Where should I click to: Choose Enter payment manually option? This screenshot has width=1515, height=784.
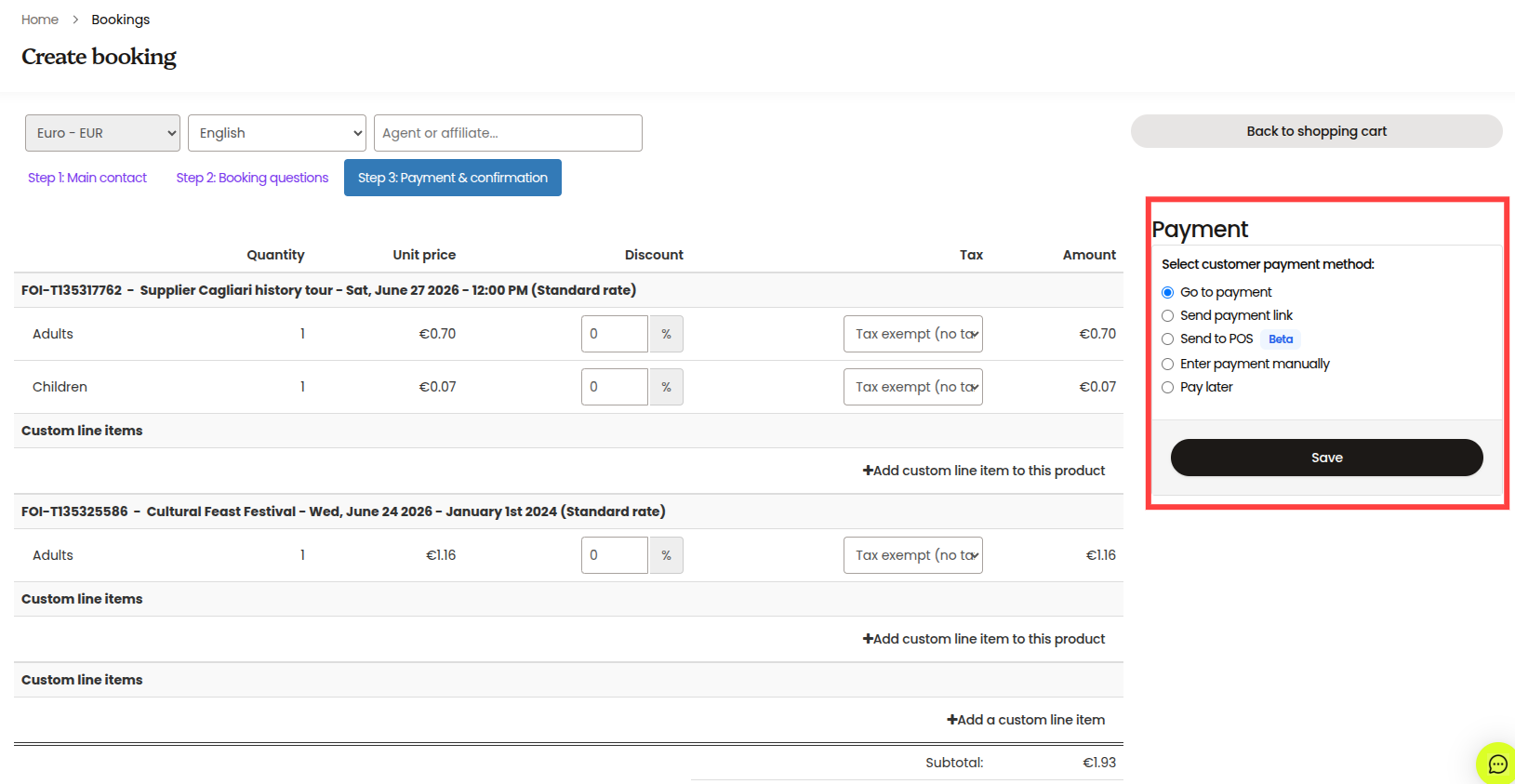click(1167, 365)
